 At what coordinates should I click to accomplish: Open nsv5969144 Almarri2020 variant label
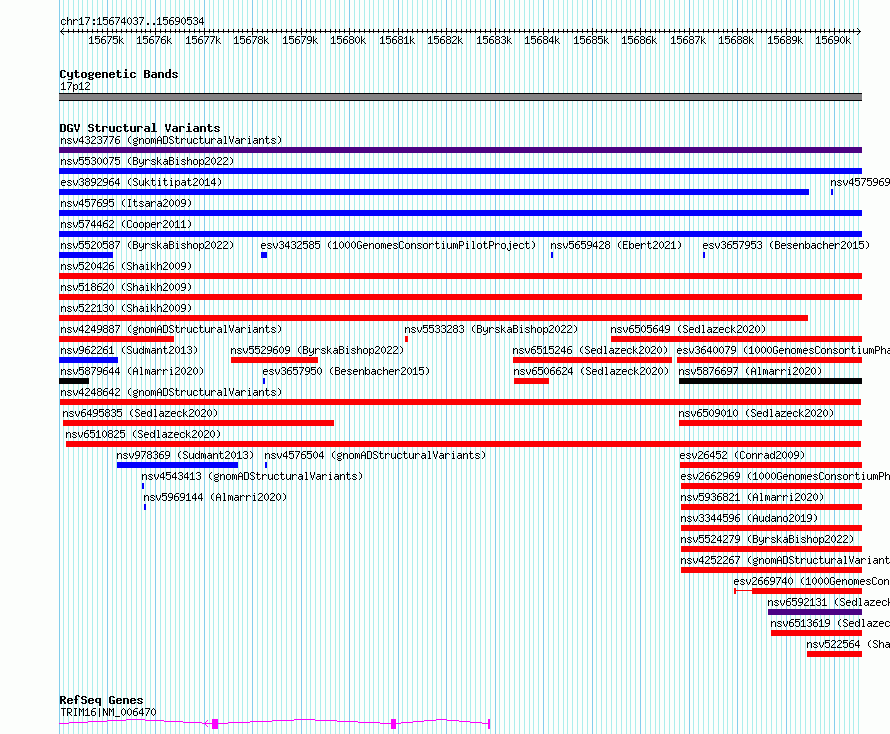click(215, 497)
